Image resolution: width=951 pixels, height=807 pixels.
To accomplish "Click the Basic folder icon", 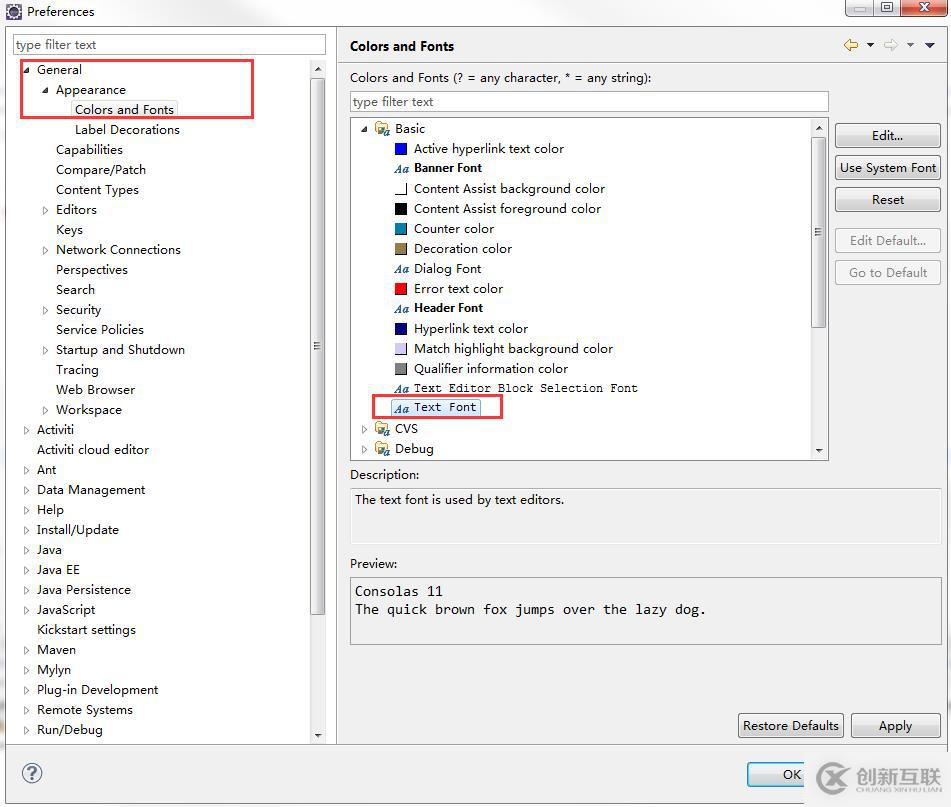I will click(382, 129).
